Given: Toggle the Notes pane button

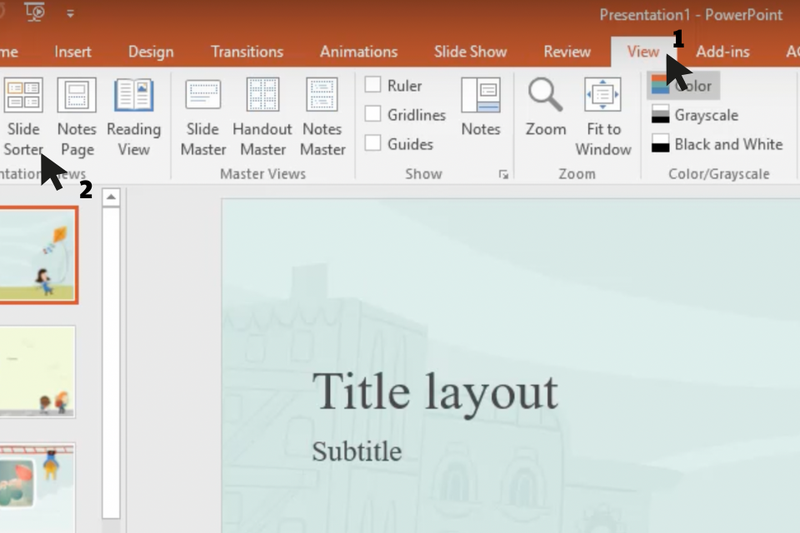Looking at the screenshot, I should click(481, 108).
